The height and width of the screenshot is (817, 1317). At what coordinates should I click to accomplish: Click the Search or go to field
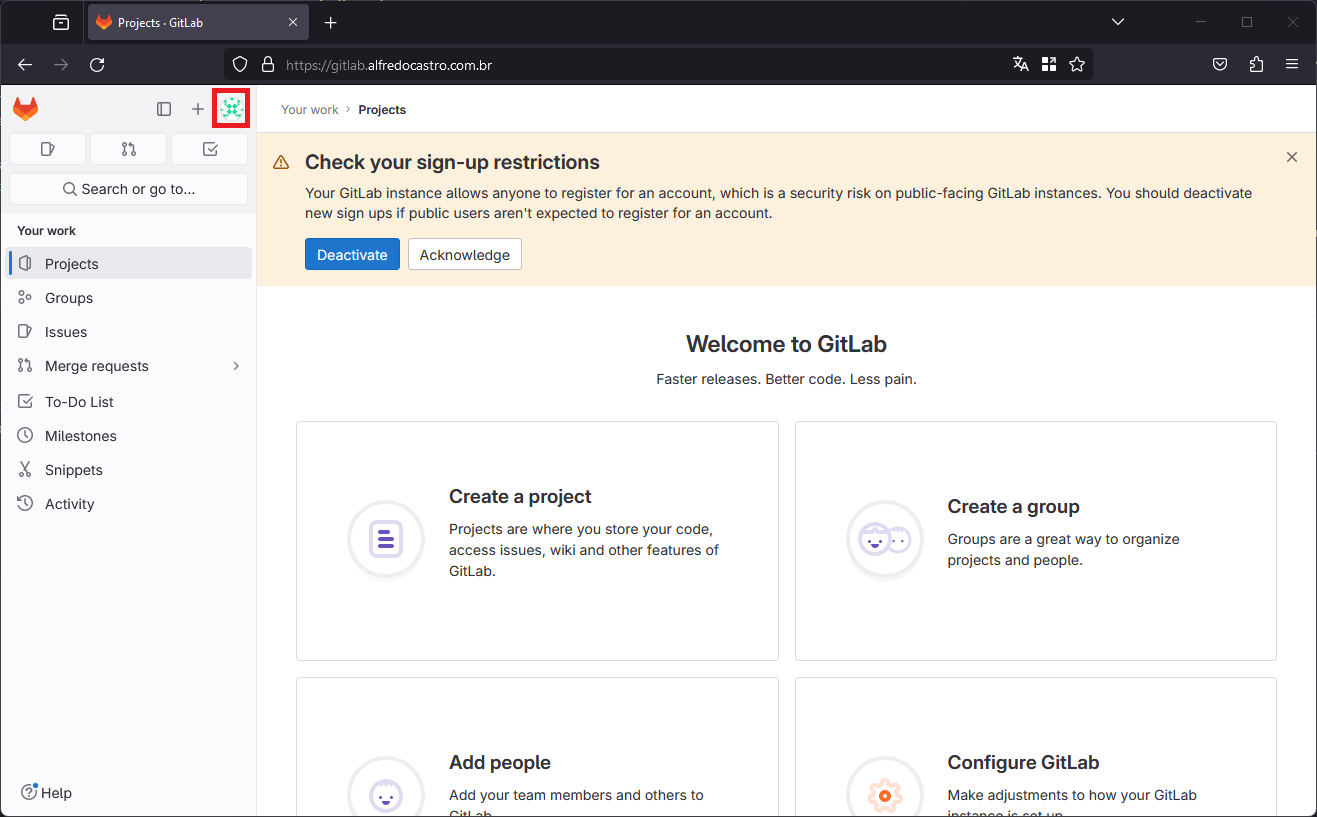(128, 189)
